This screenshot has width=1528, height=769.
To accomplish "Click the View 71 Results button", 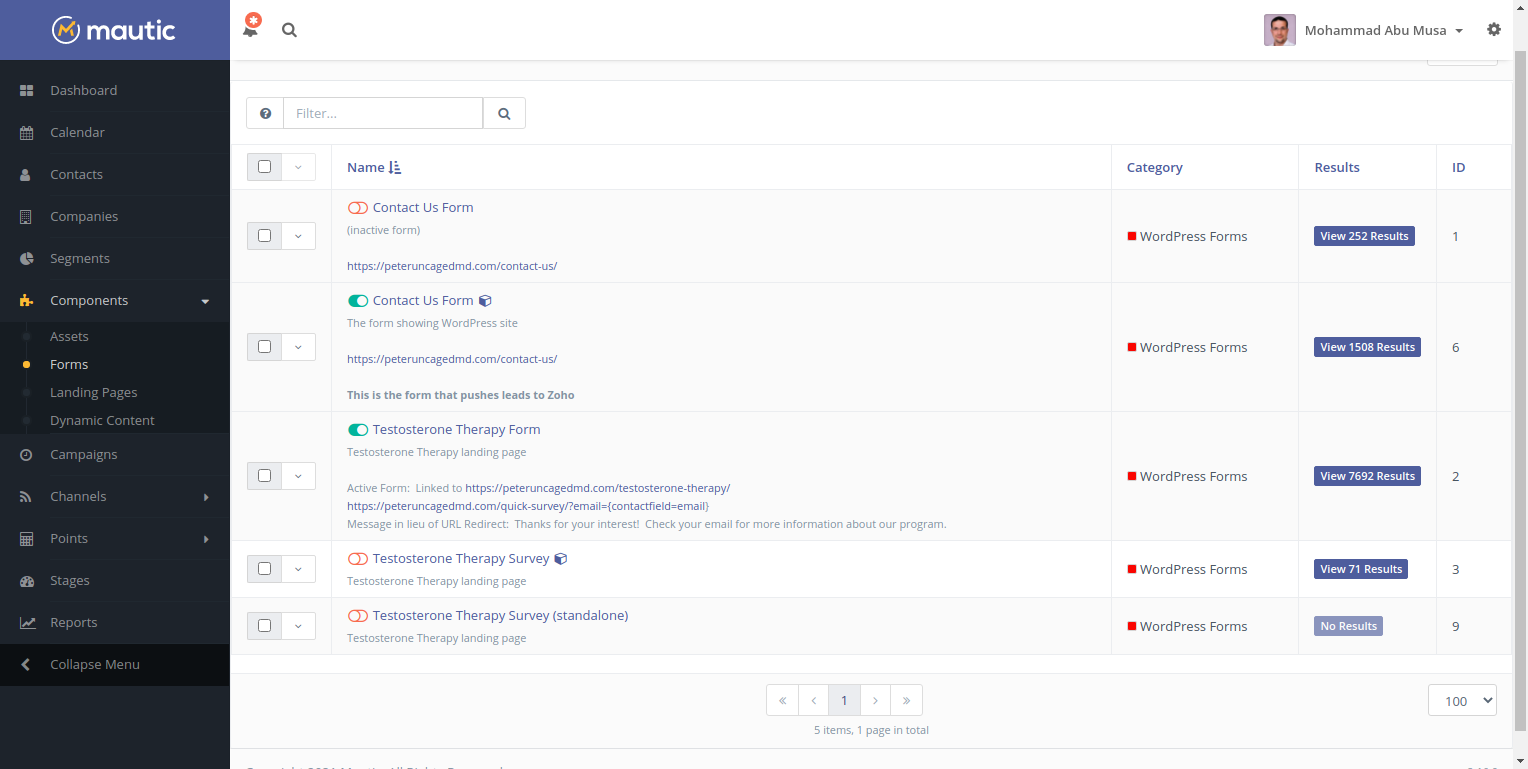I will pyautogui.click(x=1361, y=569).
